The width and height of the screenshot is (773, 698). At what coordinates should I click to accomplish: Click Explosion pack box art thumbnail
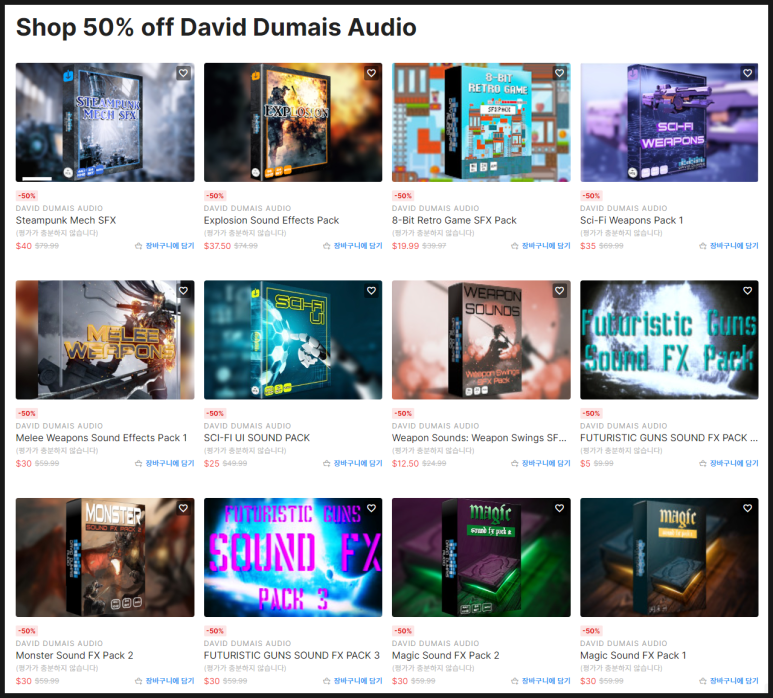(x=293, y=122)
